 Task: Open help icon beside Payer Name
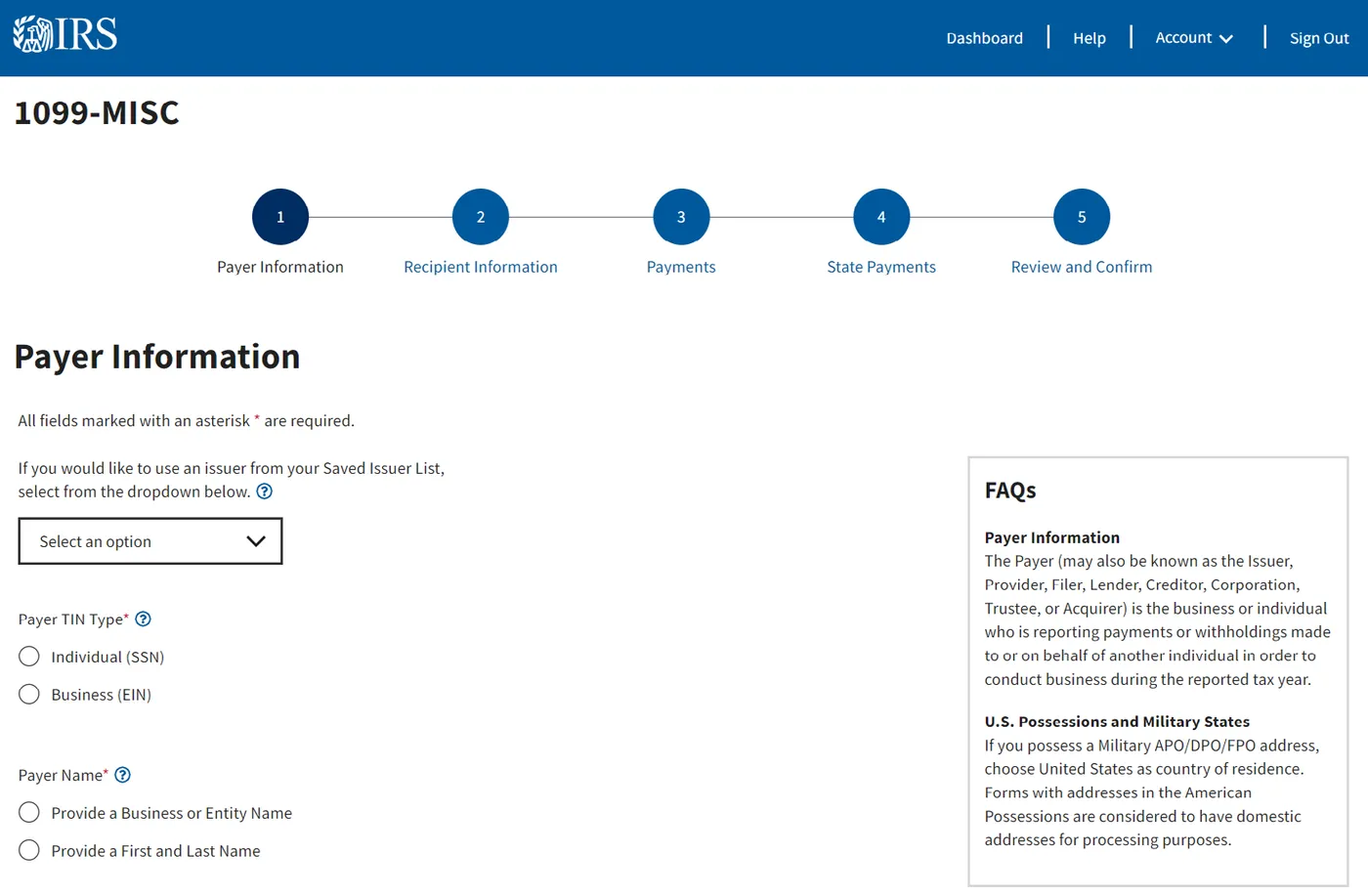coord(122,775)
